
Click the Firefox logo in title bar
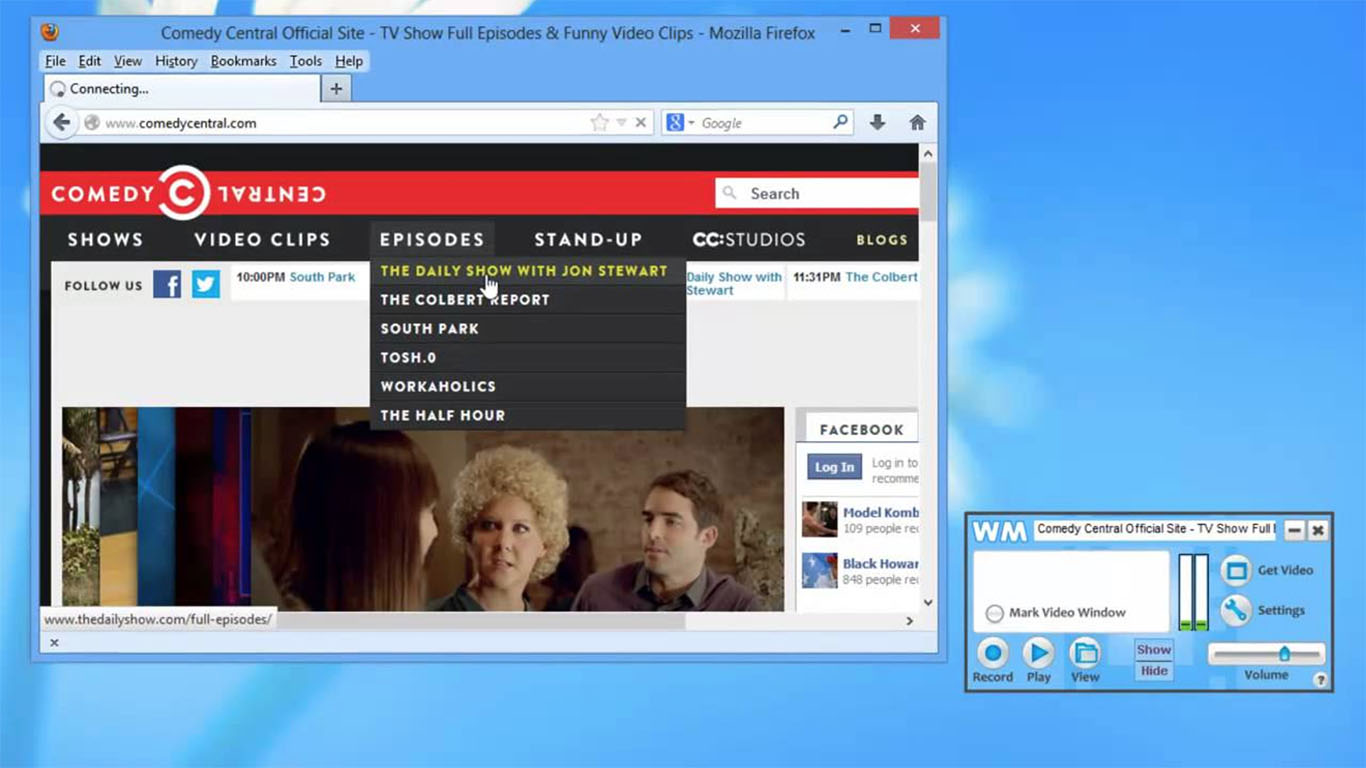(50, 32)
